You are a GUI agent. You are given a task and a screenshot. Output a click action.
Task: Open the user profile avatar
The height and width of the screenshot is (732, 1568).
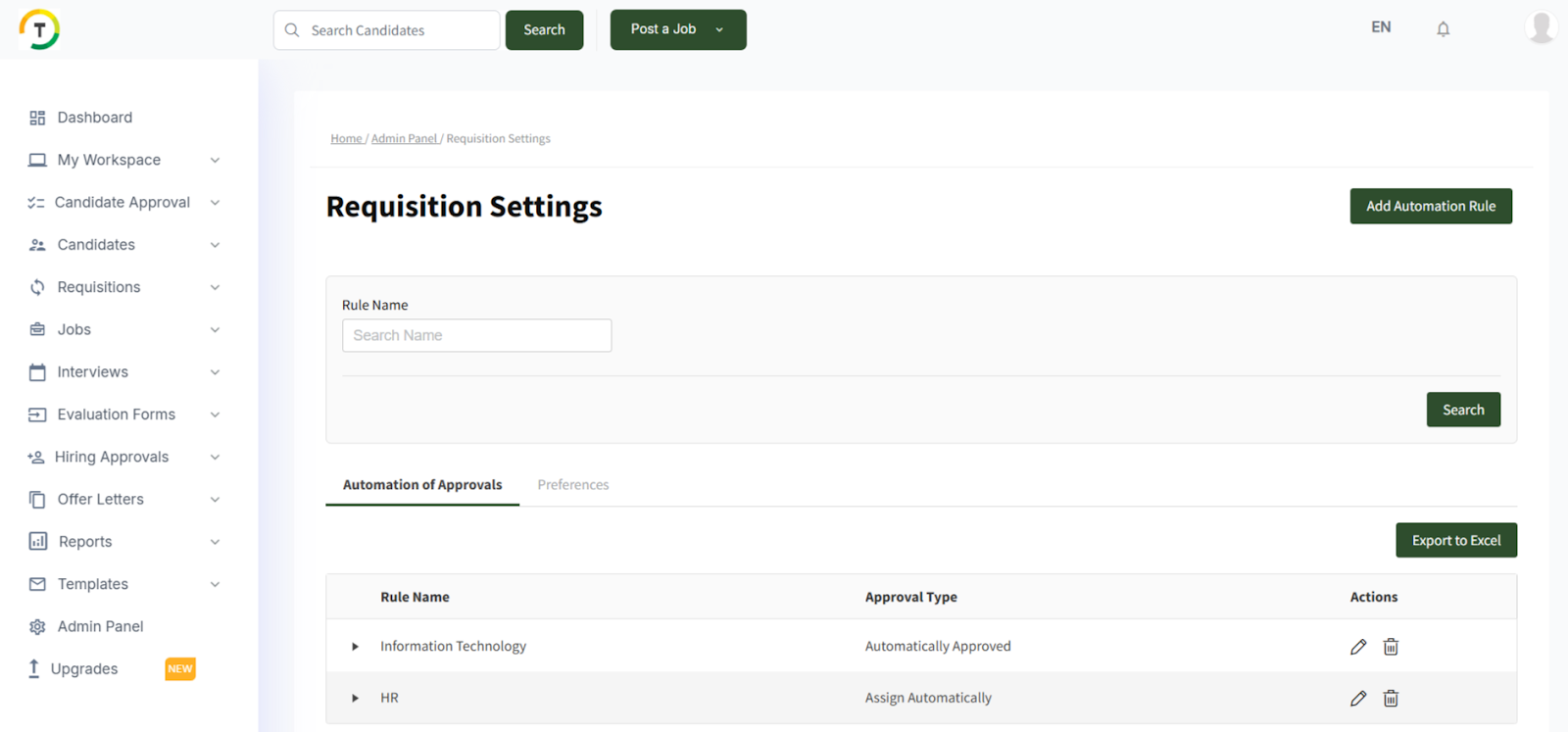(x=1541, y=27)
